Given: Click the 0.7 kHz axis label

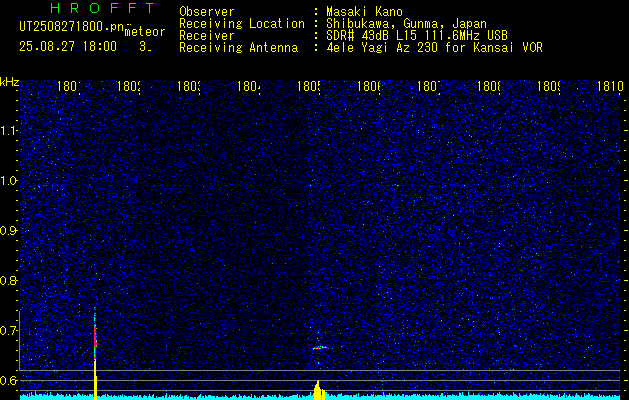Looking at the screenshot, I should pos(8,331).
